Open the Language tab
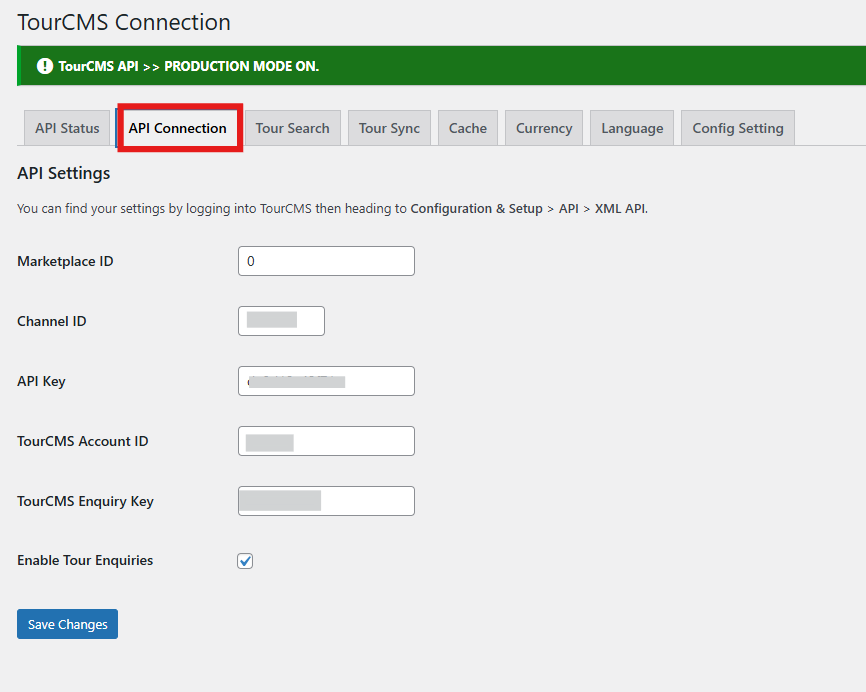 pos(632,128)
